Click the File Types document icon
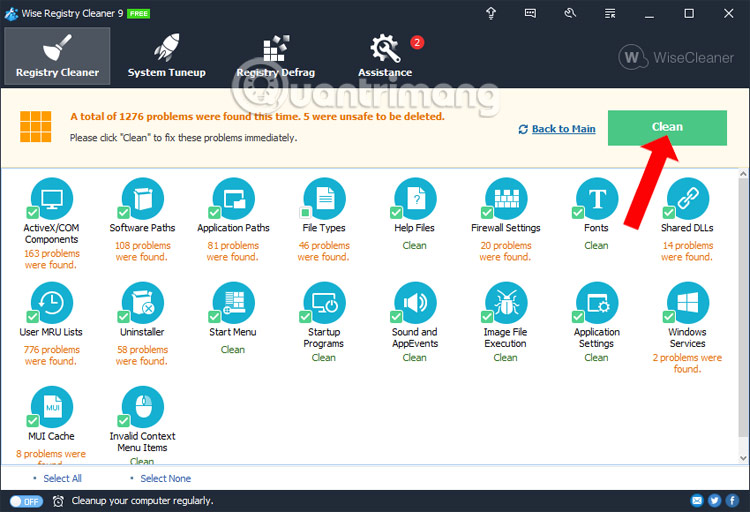The height and width of the screenshot is (512, 750). coord(325,198)
